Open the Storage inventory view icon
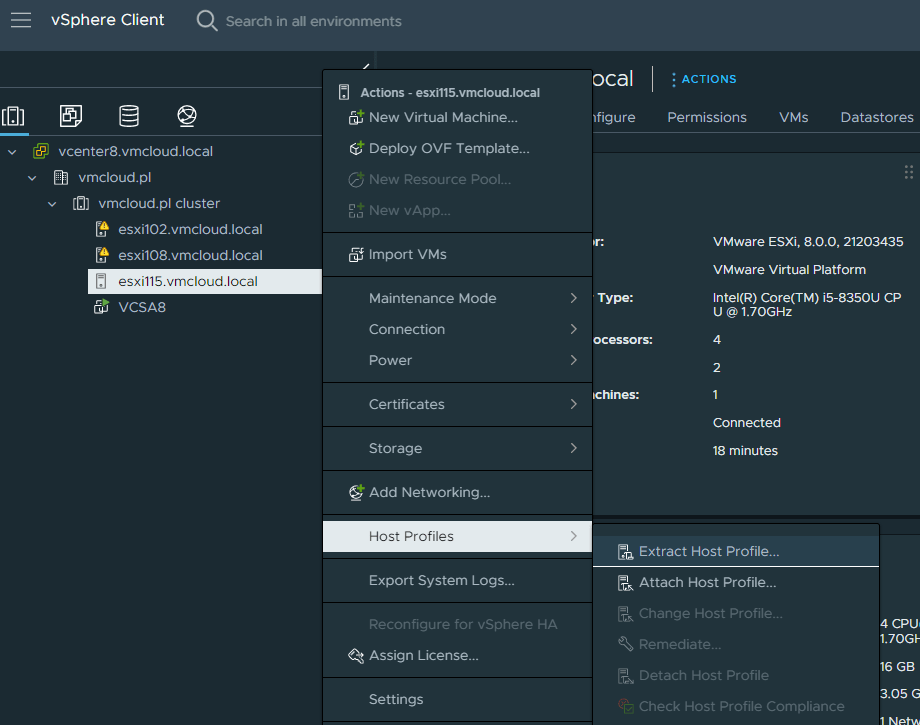This screenshot has width=920, height=725. [x=129, y=116]
